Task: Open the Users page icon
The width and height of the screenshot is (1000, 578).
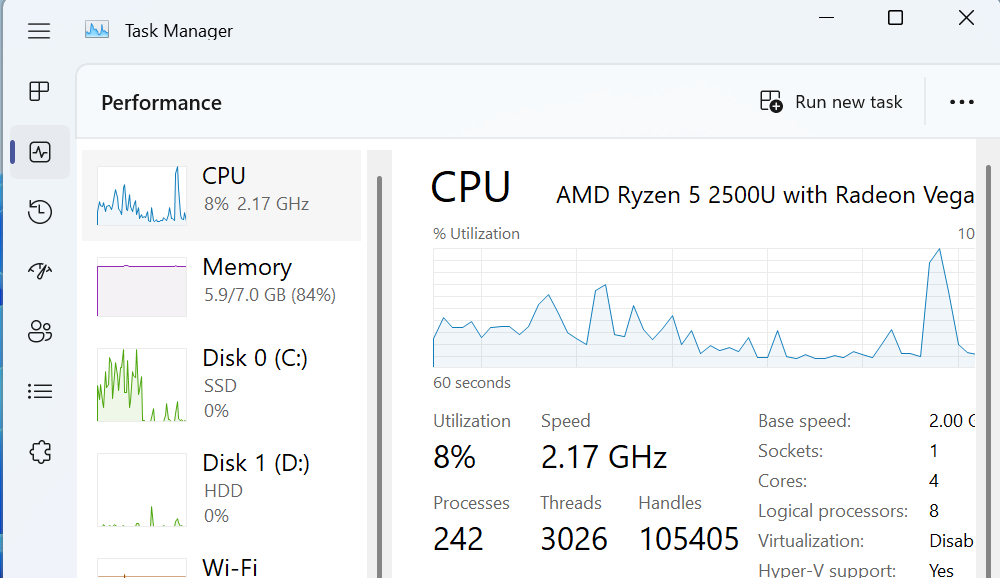Action: (x=40, y=331)
